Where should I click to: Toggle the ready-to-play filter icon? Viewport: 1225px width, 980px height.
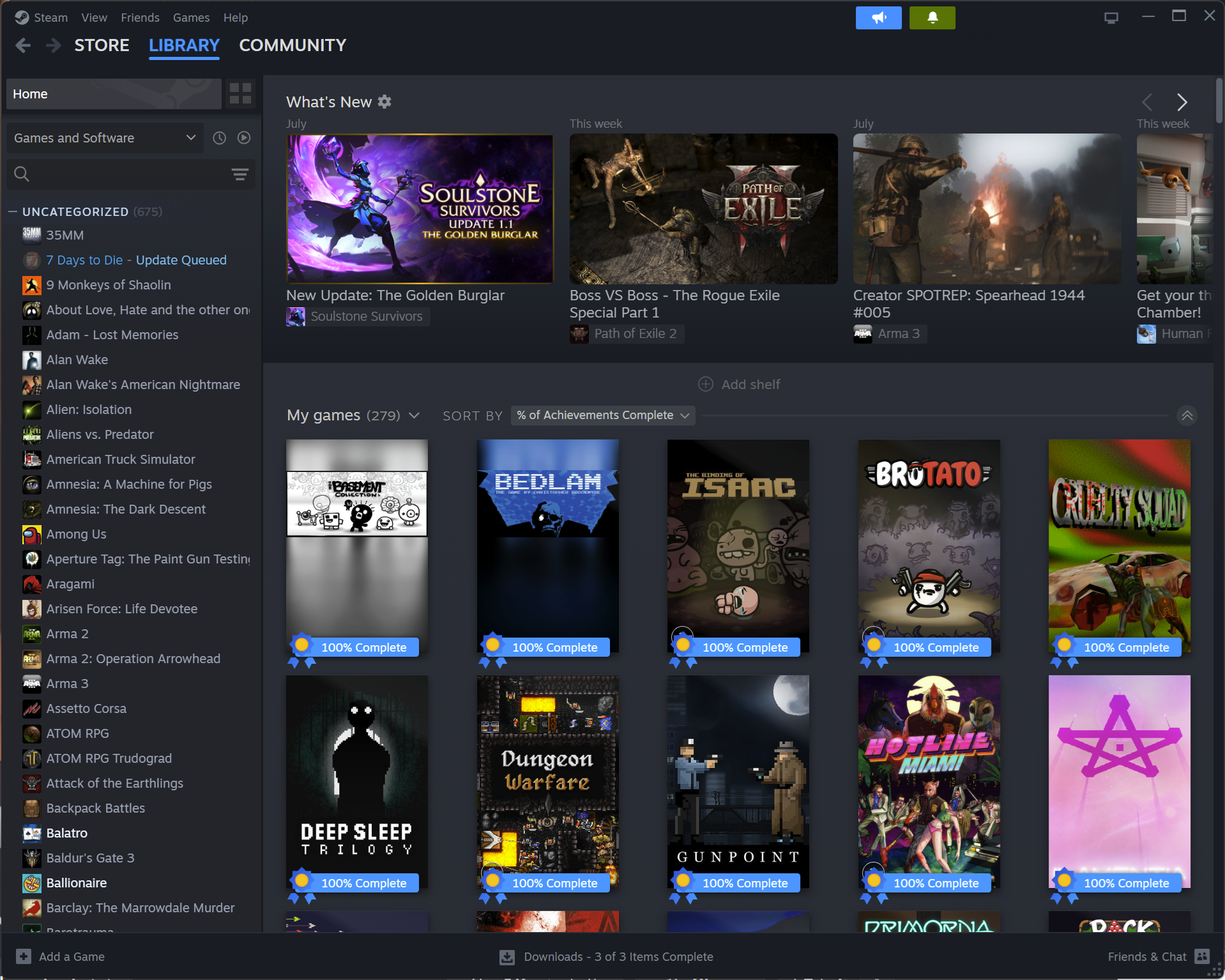pos(244,138)
